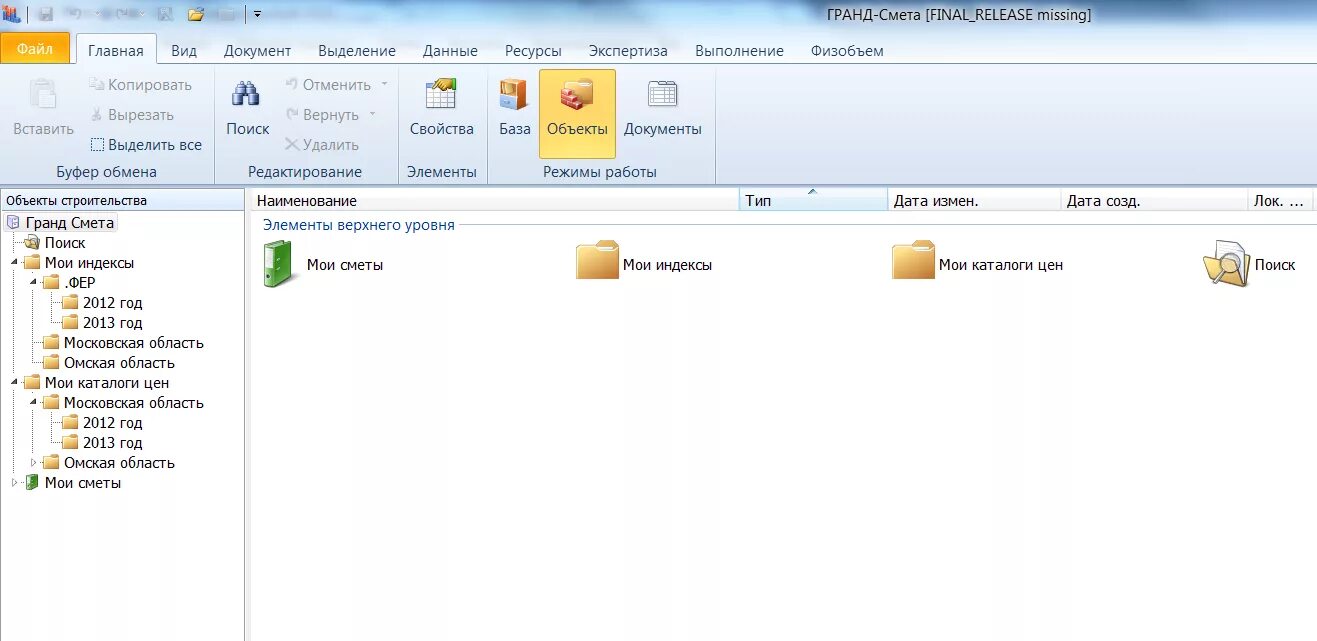1317x641 pixels.
Task: Expand Омская область under Мои каталоги цен
Action: 34,463
